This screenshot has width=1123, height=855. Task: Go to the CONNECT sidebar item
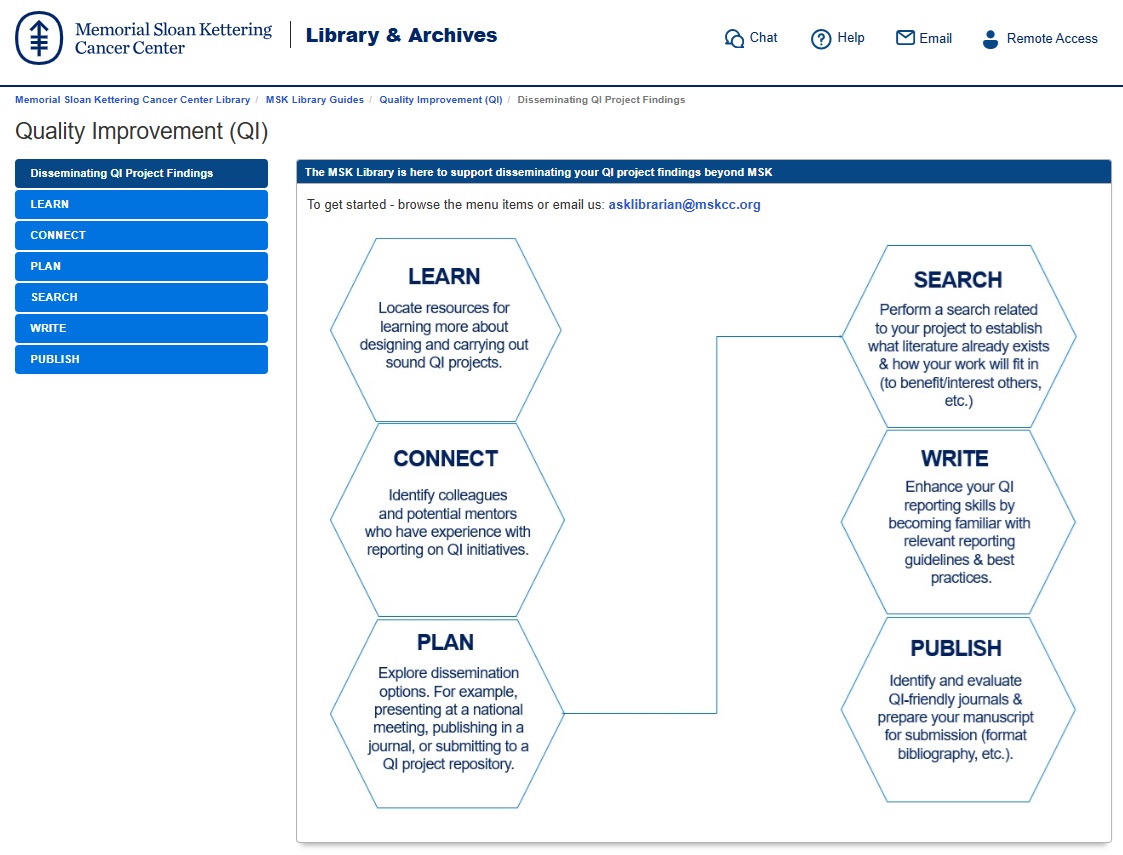[x=141, y=235]
